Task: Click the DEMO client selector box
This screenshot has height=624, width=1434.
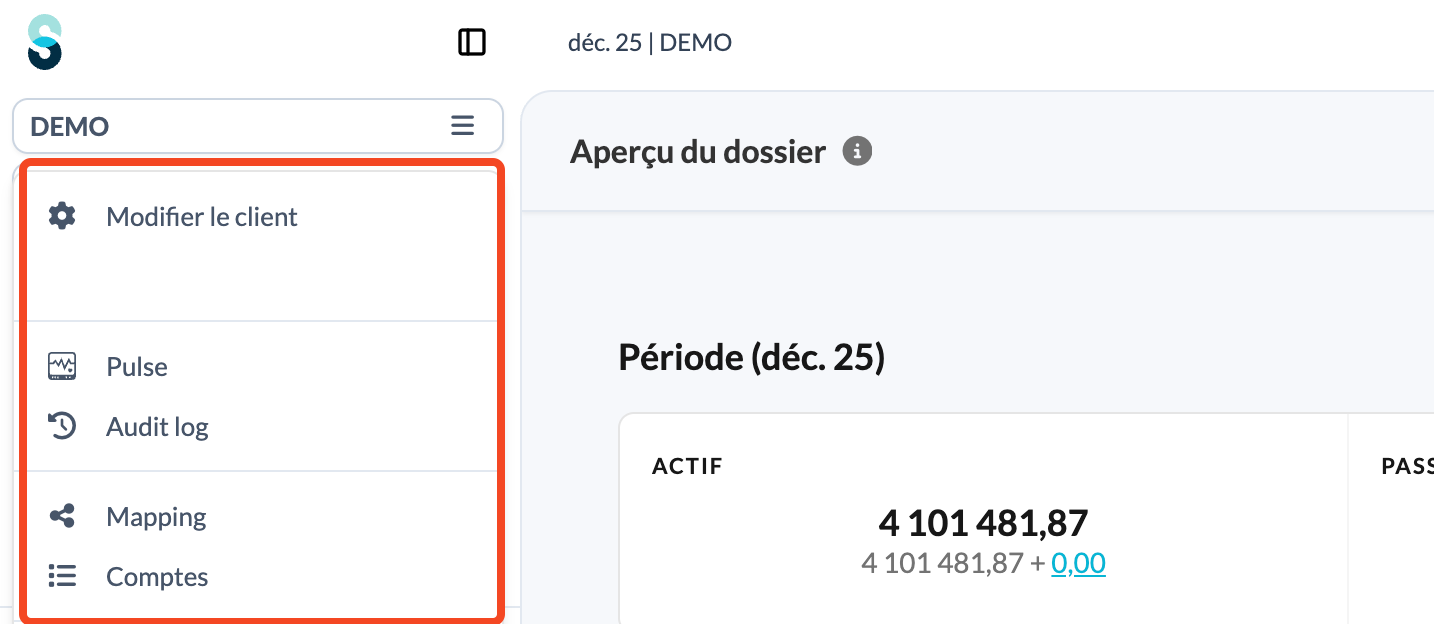Action: (258, 126)
